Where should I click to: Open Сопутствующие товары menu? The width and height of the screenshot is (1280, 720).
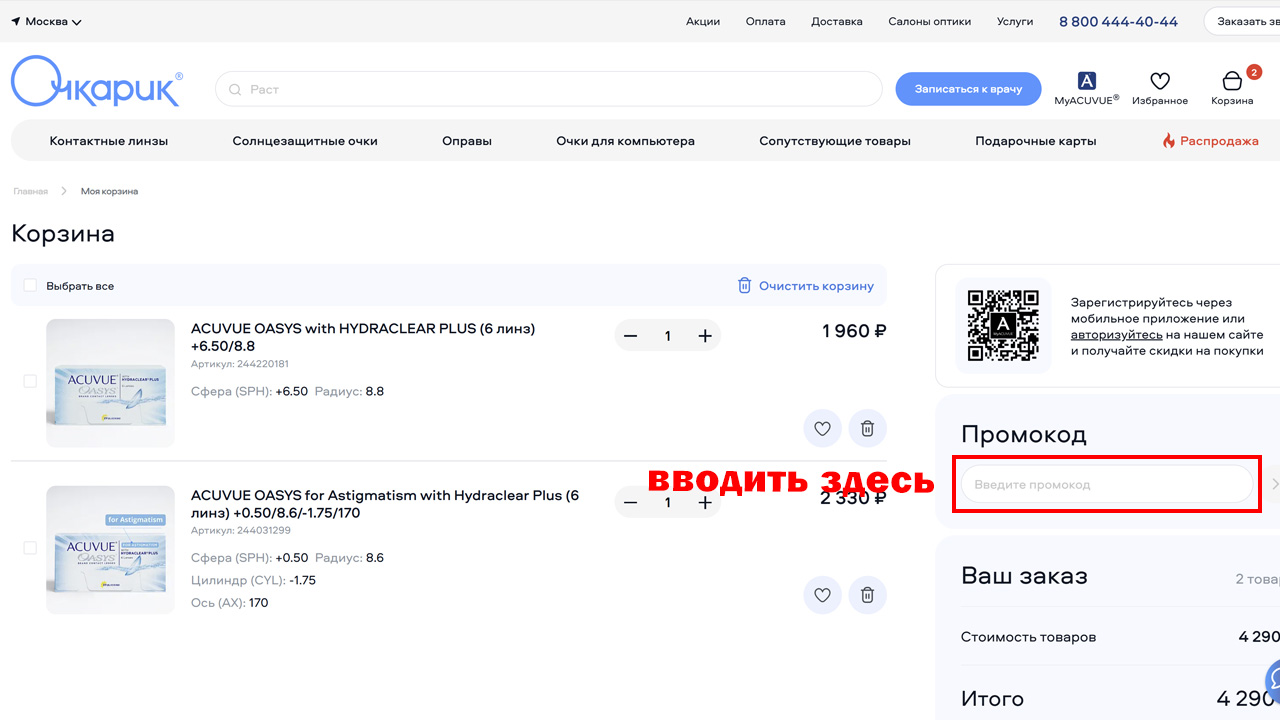[835, 141]
